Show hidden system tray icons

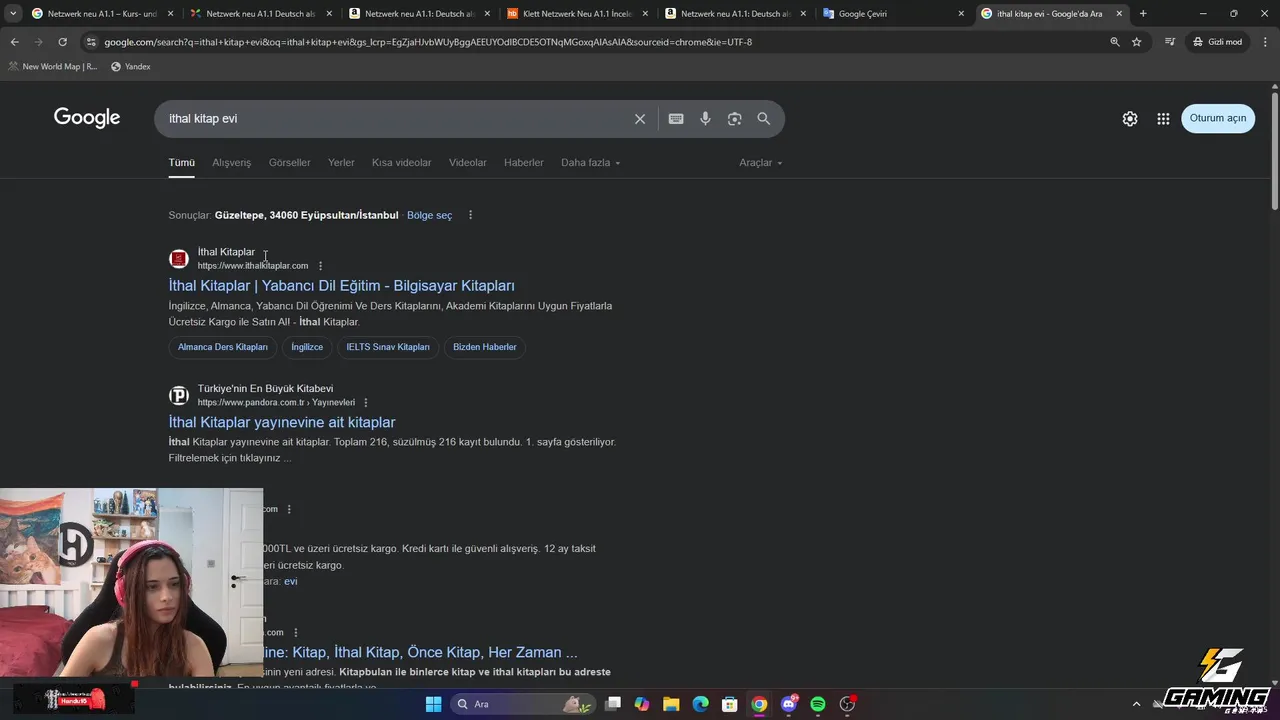coord(1136,704)
